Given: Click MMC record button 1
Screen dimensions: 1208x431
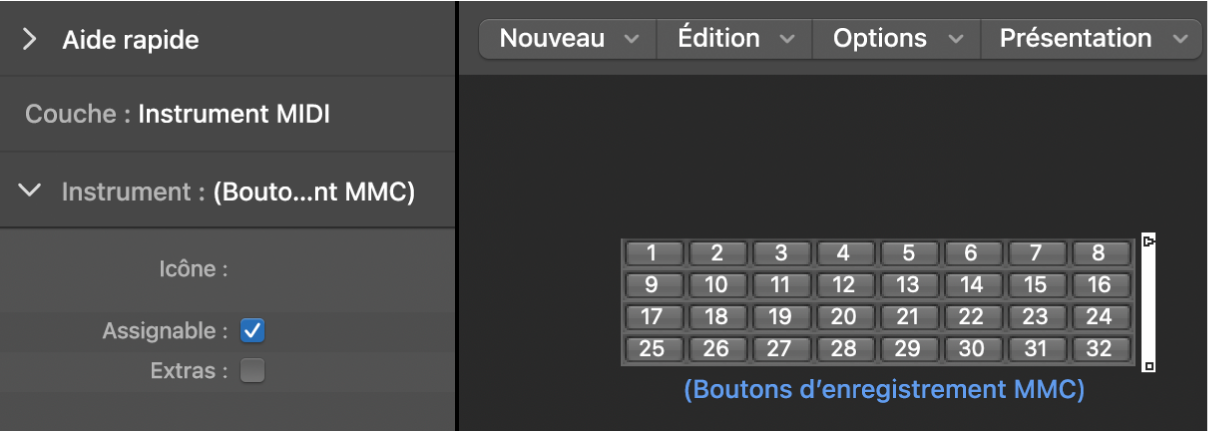Looking at the screenshot, I should pyautogui.click(x=651, y=254).
